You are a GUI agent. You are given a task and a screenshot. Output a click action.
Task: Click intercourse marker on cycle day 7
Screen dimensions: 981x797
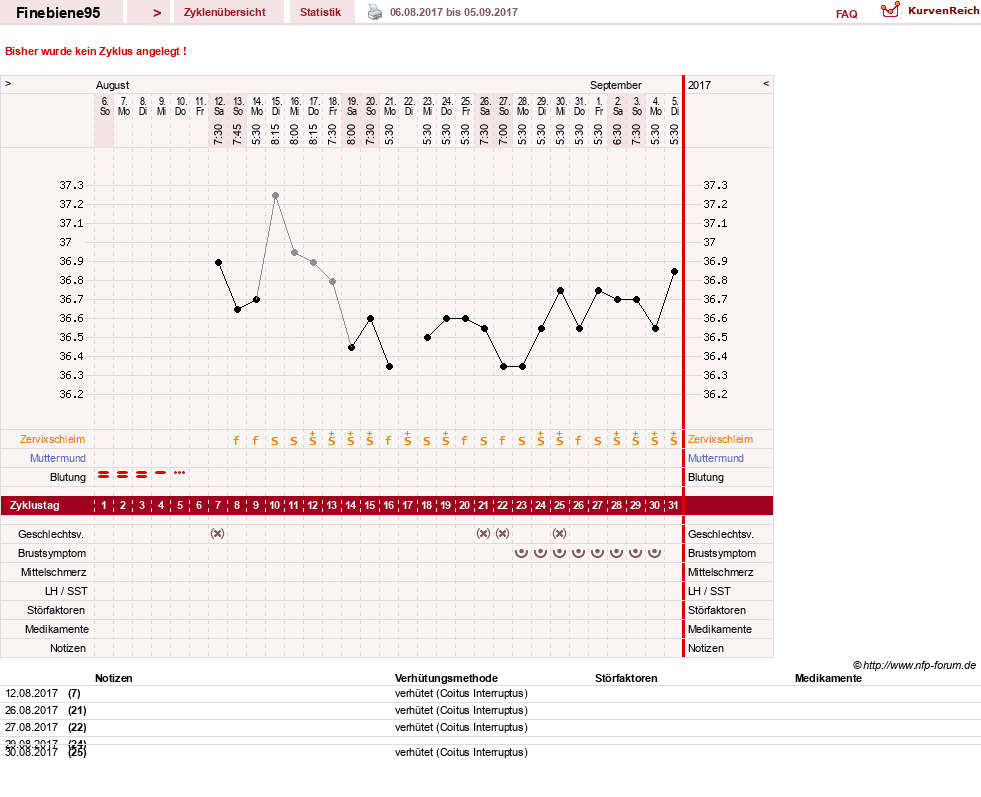[x=218, y=534]
